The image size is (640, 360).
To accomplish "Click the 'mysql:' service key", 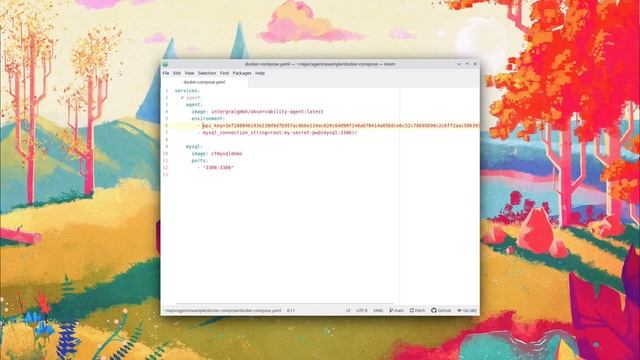I will pos(194,147).
